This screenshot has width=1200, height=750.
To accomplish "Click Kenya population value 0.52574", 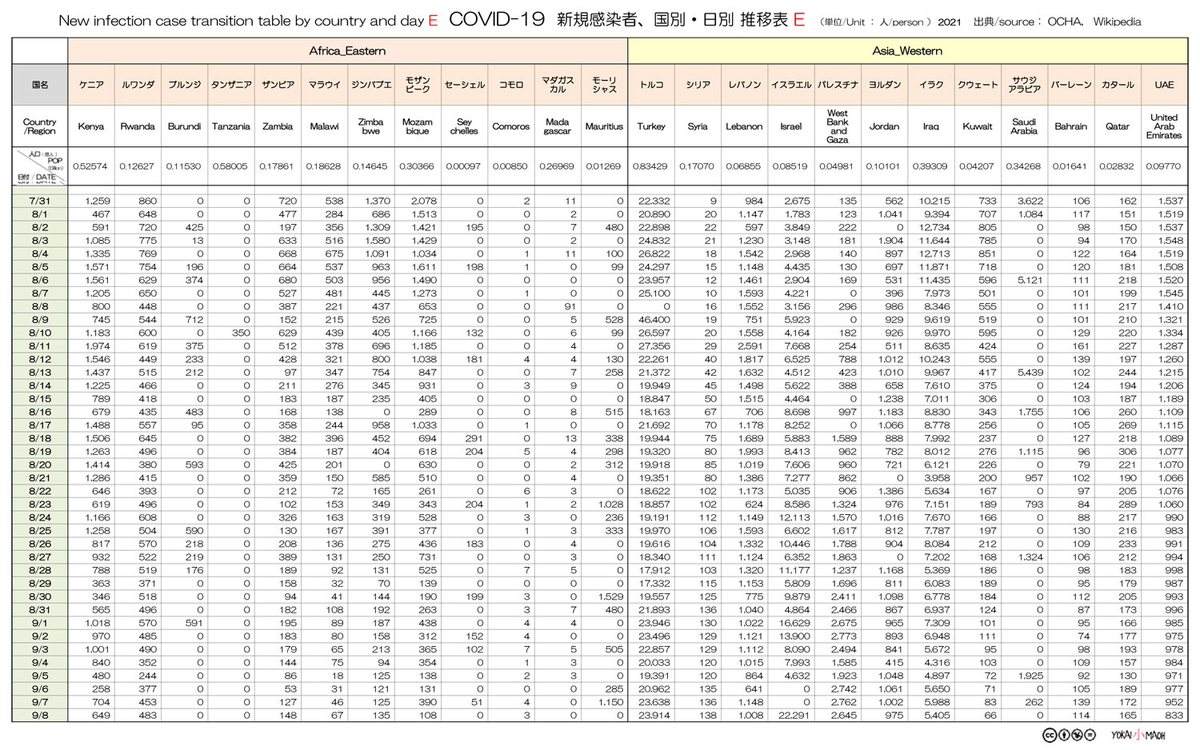I will click(91, 167).
